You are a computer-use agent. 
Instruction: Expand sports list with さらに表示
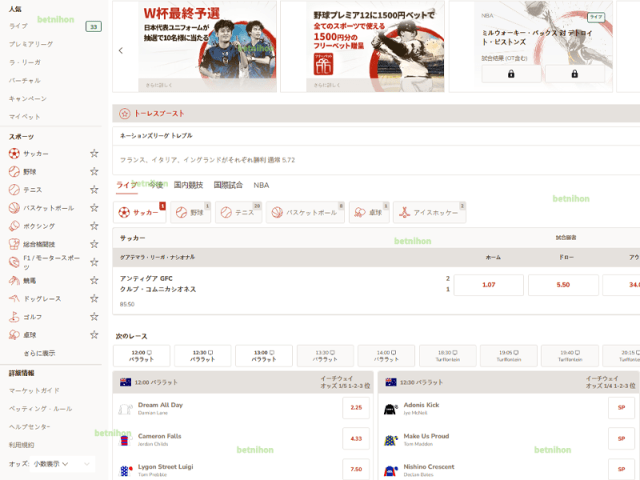click(x=39, y=353)
